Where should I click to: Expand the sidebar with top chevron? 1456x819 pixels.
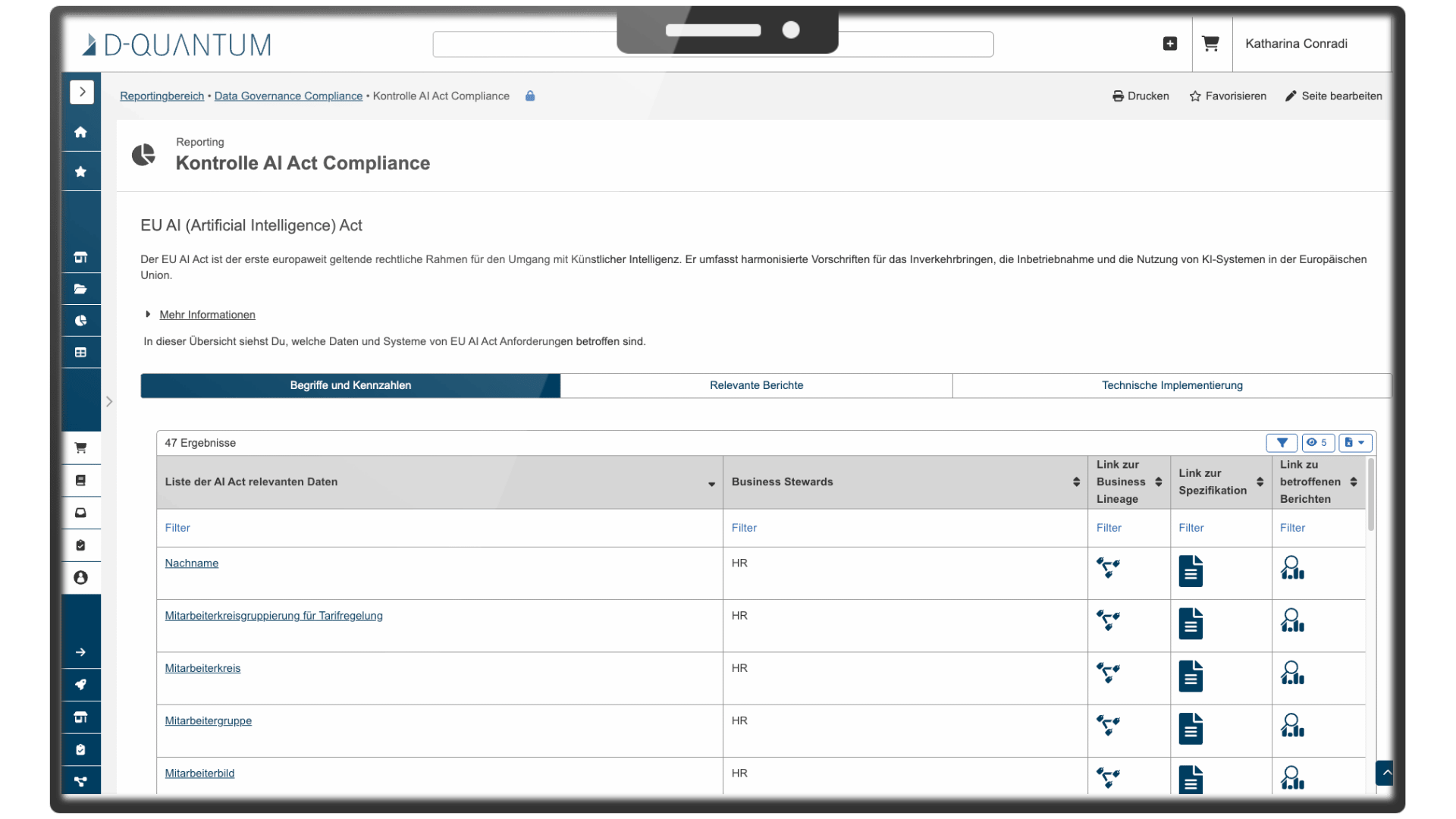82,92
